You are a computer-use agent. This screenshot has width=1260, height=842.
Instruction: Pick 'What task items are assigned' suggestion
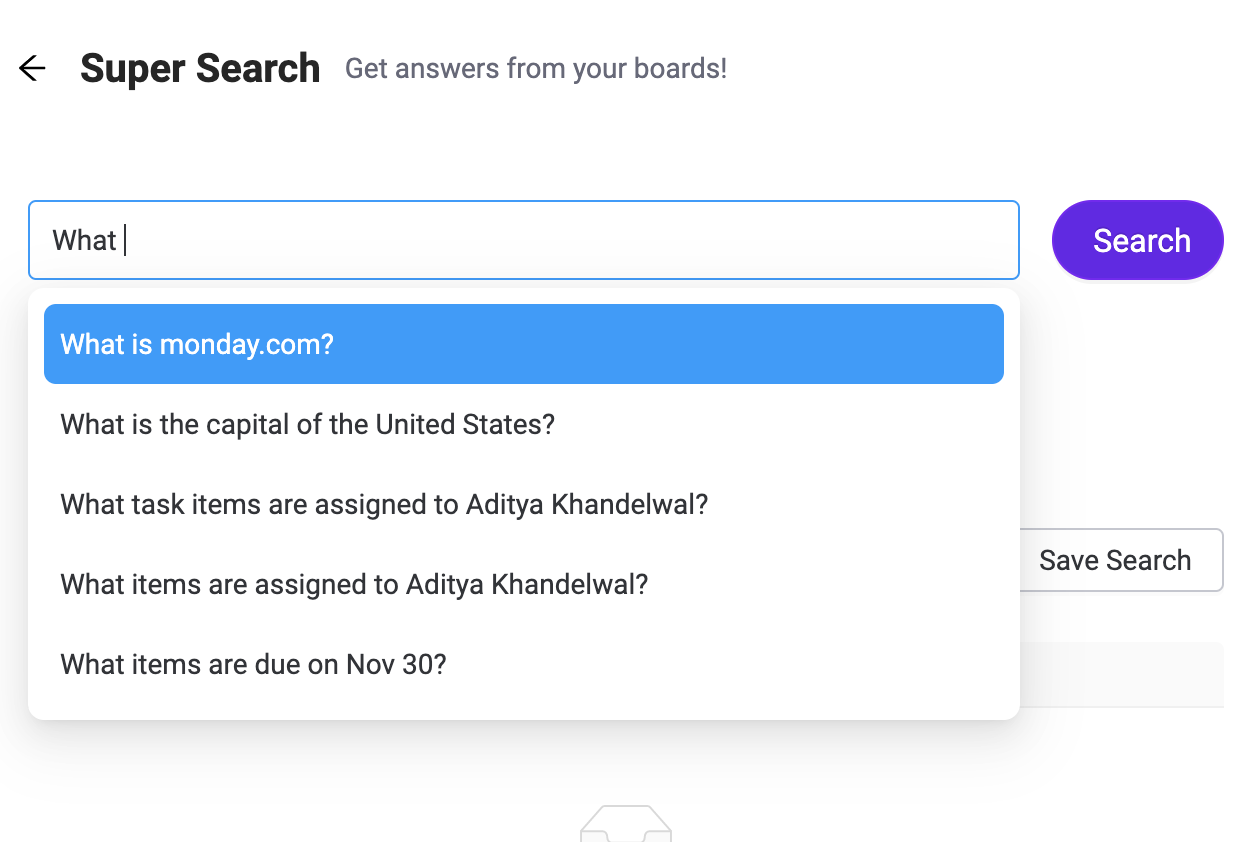click(x=383, y=504)
